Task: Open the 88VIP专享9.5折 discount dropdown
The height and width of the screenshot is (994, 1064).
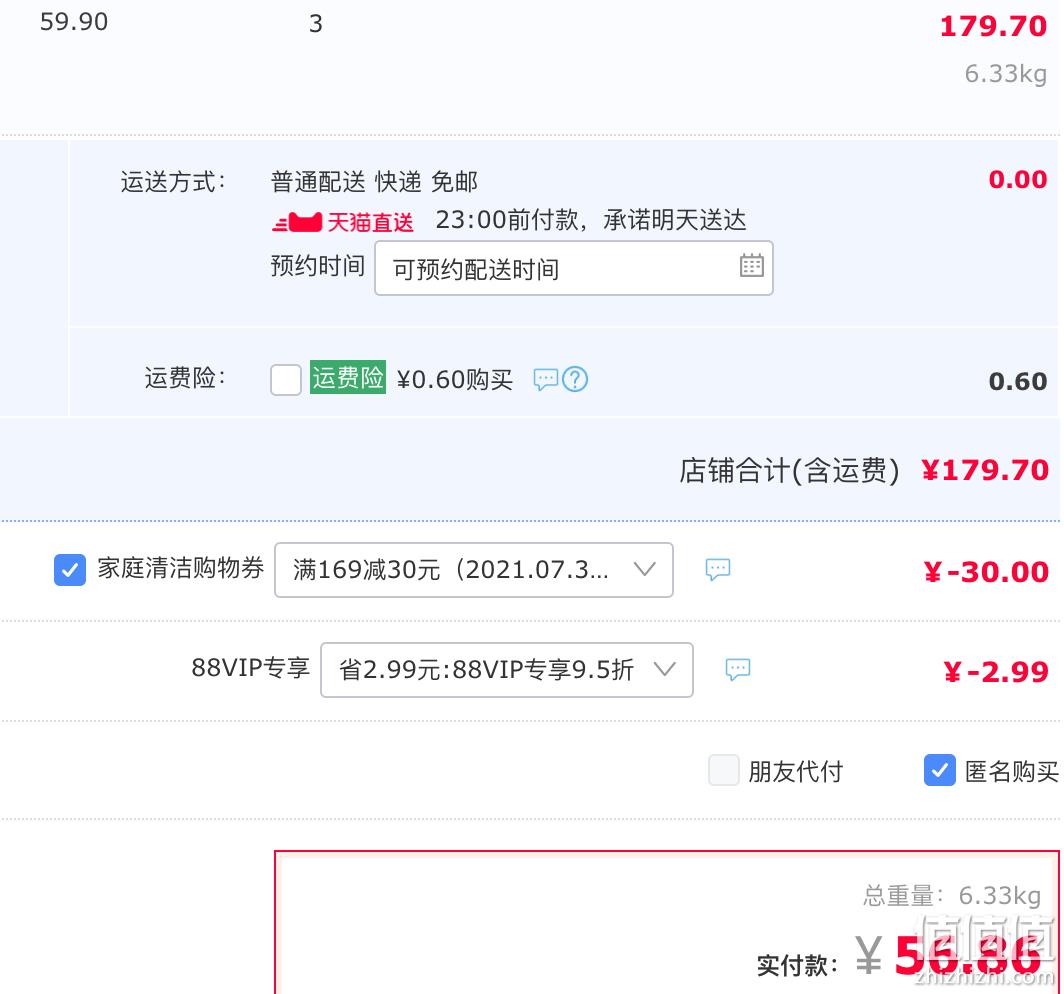Action: tap(507, 670)
